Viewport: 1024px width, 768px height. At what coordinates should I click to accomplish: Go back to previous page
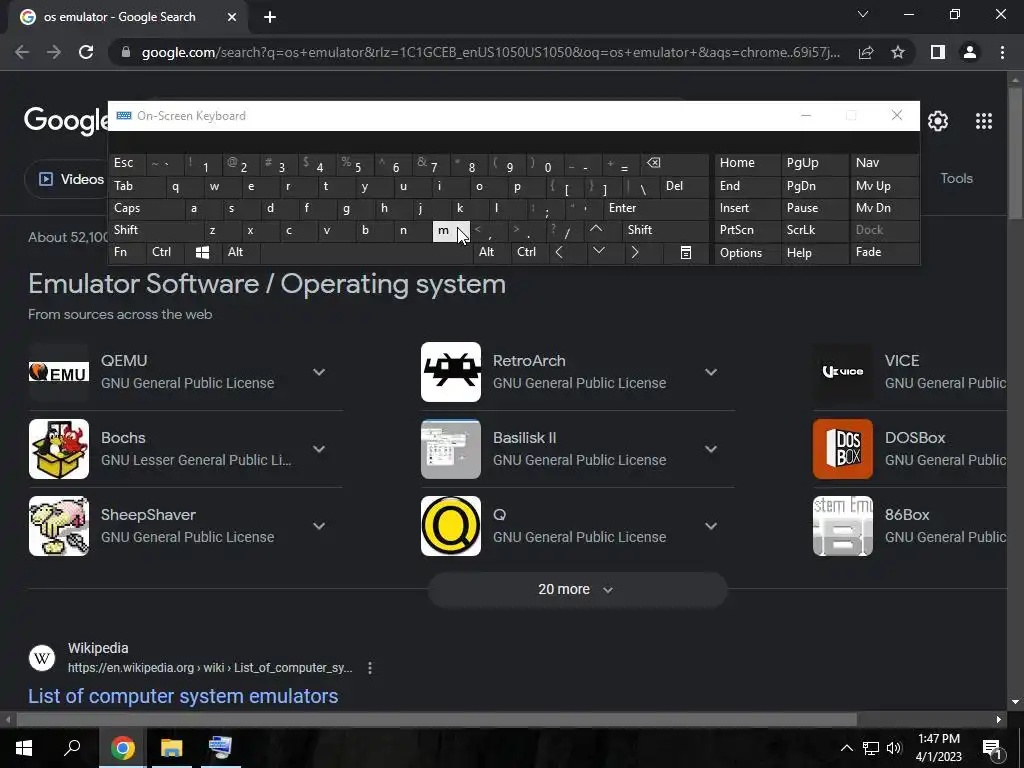22,52
